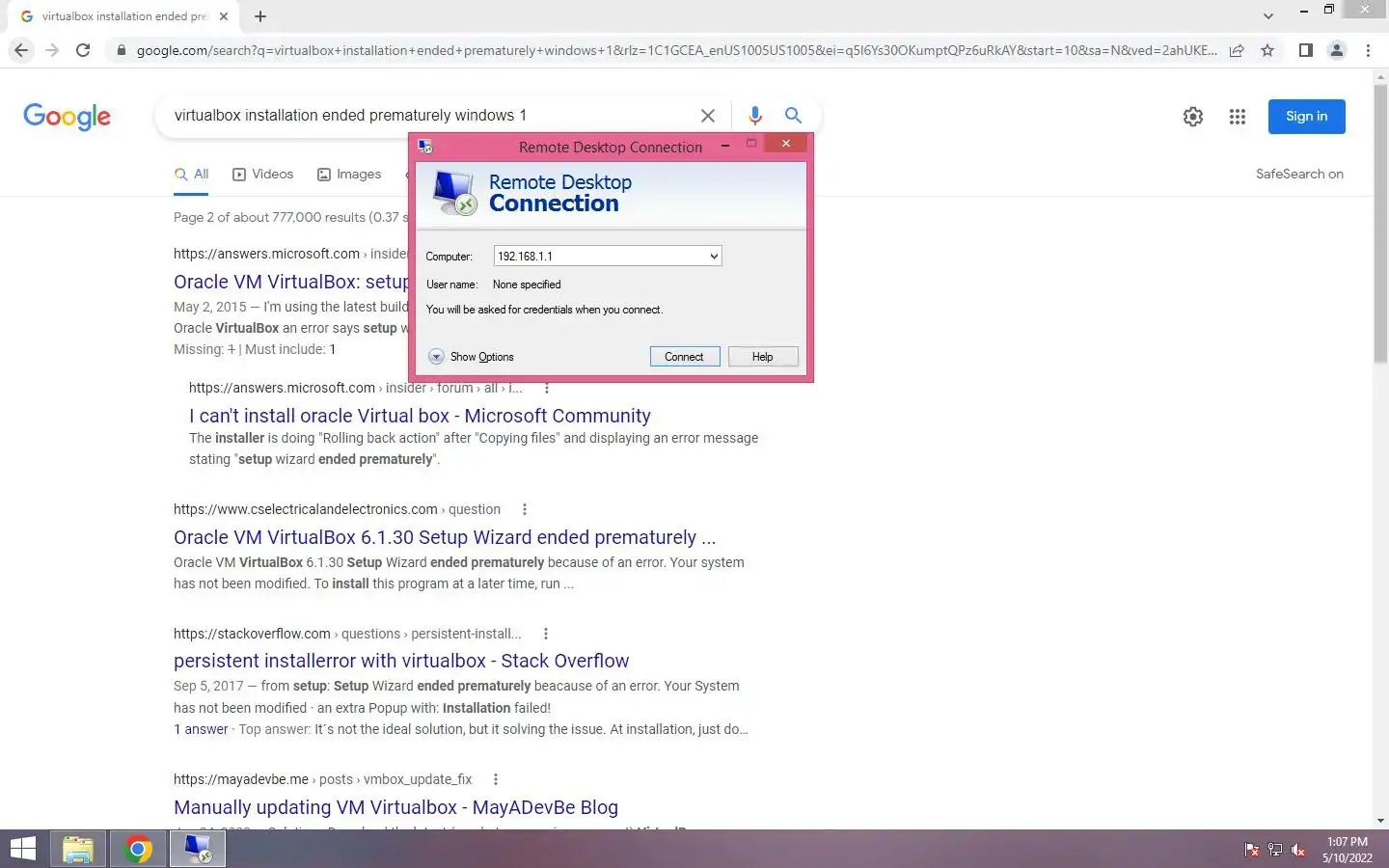Bookmark this page with the star
The image size is (1389, 868).
(x=1267, y=50)
